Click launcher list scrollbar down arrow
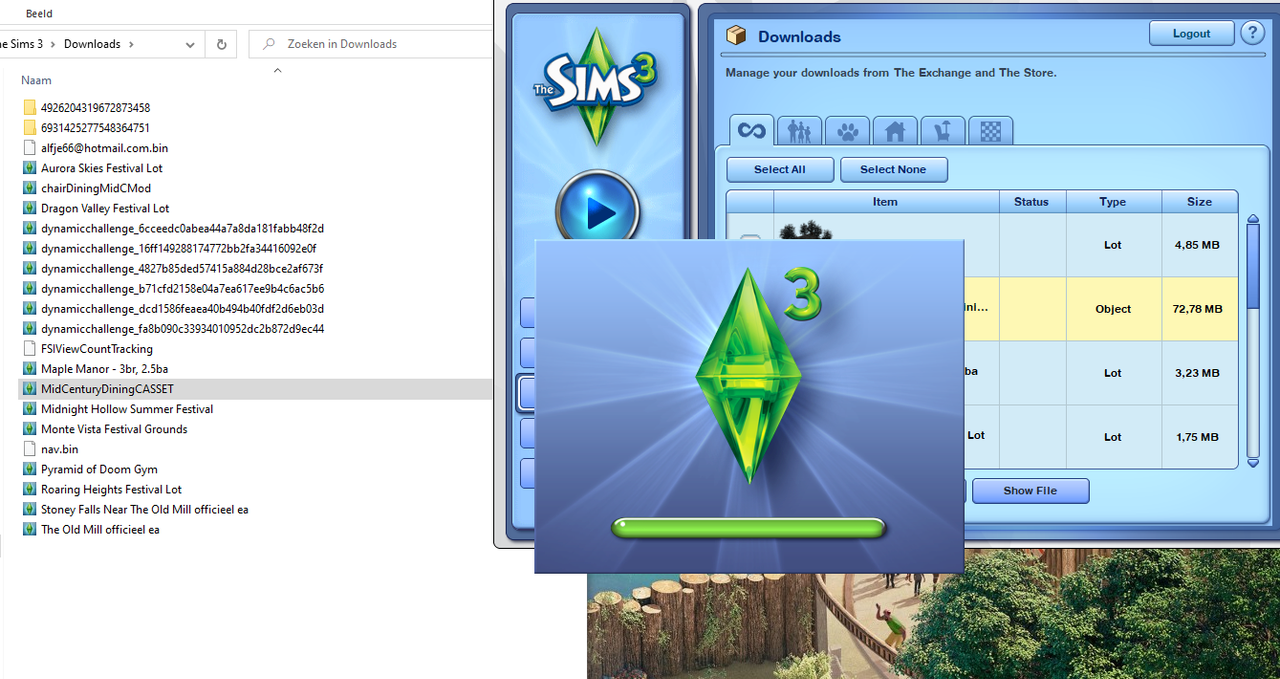Image resolution: width=1280 pixels, height=679 pixels. click(x=1253, y=463)
